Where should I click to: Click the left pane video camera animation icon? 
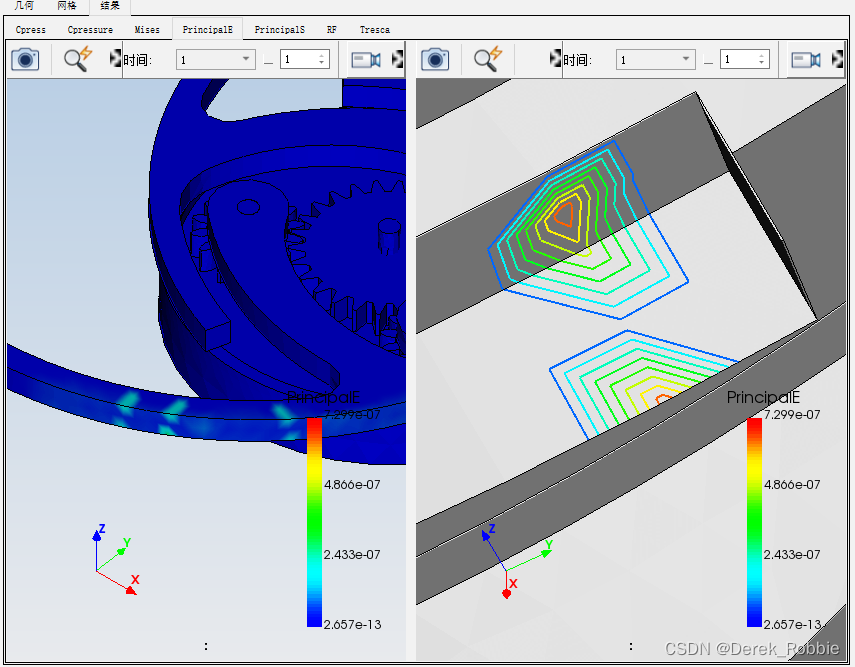366,59
